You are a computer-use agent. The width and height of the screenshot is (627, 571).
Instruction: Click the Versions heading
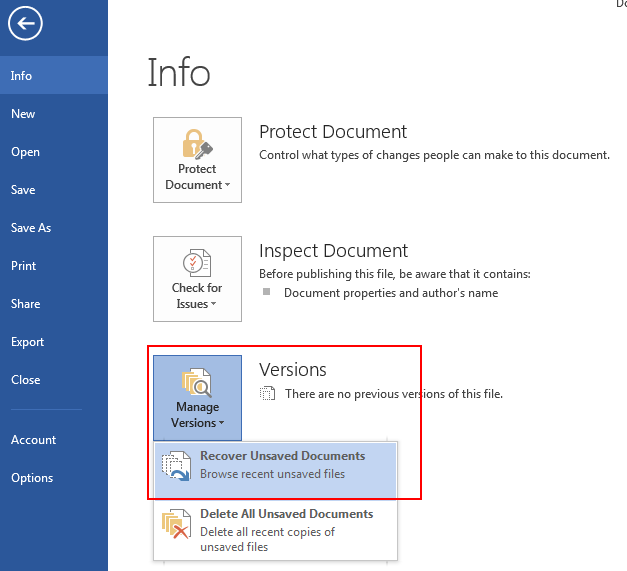click(293, 369)
